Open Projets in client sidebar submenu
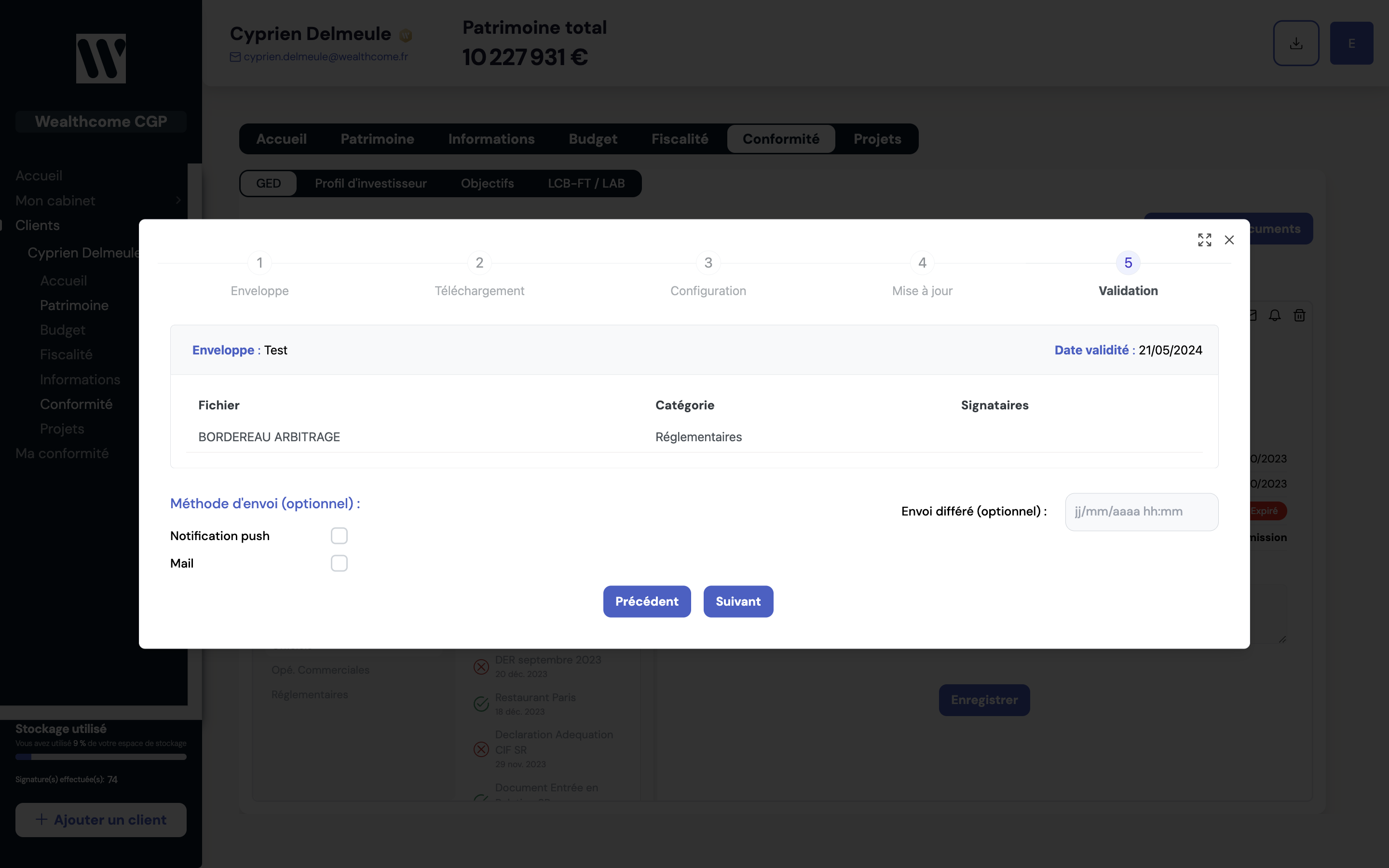The image size is (1389, 868). coord(62,429)
